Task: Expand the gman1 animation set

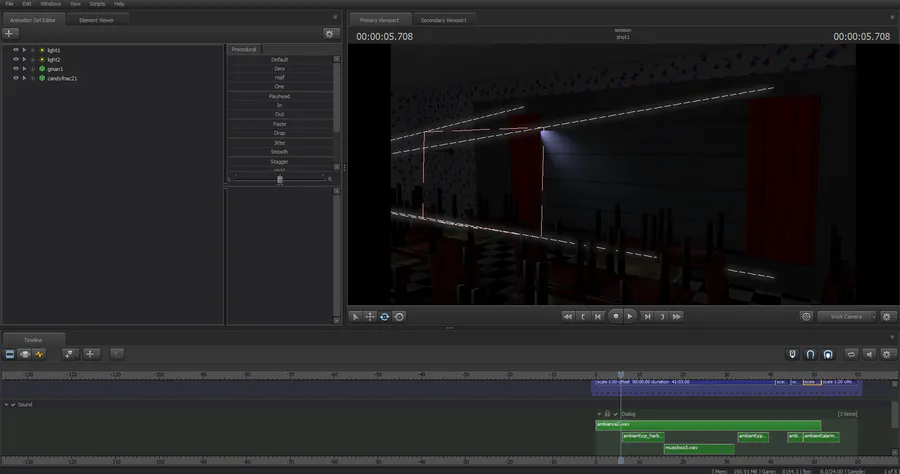Action: [33, 69]
